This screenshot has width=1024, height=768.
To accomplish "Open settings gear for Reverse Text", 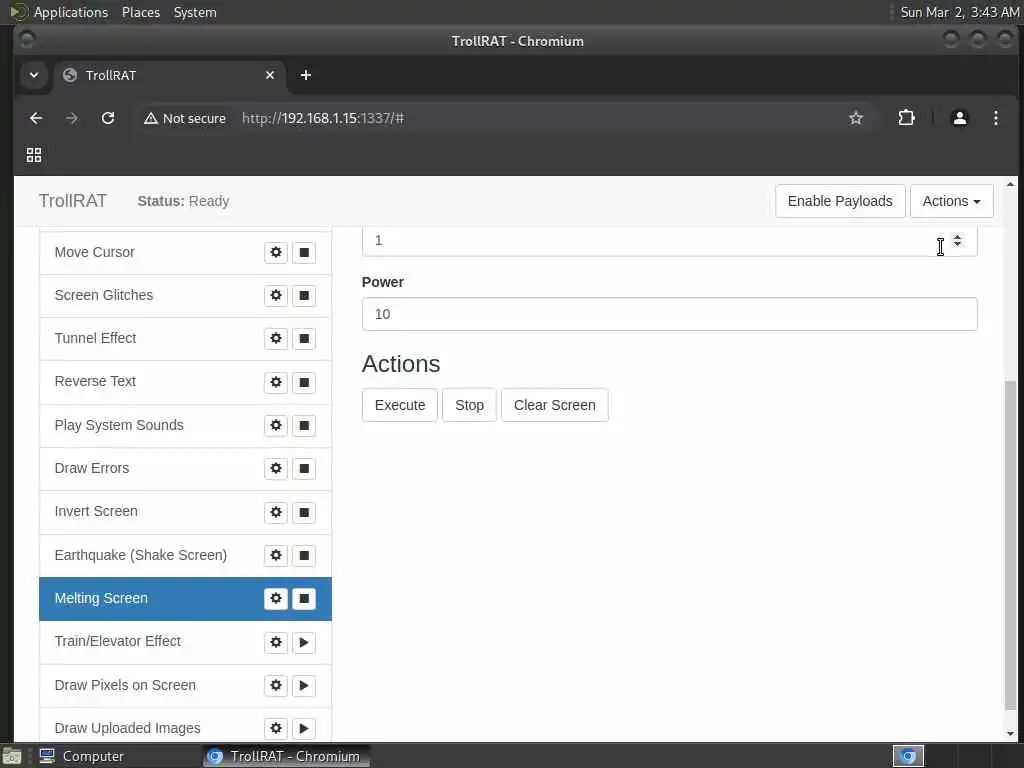I will point(276,382).
